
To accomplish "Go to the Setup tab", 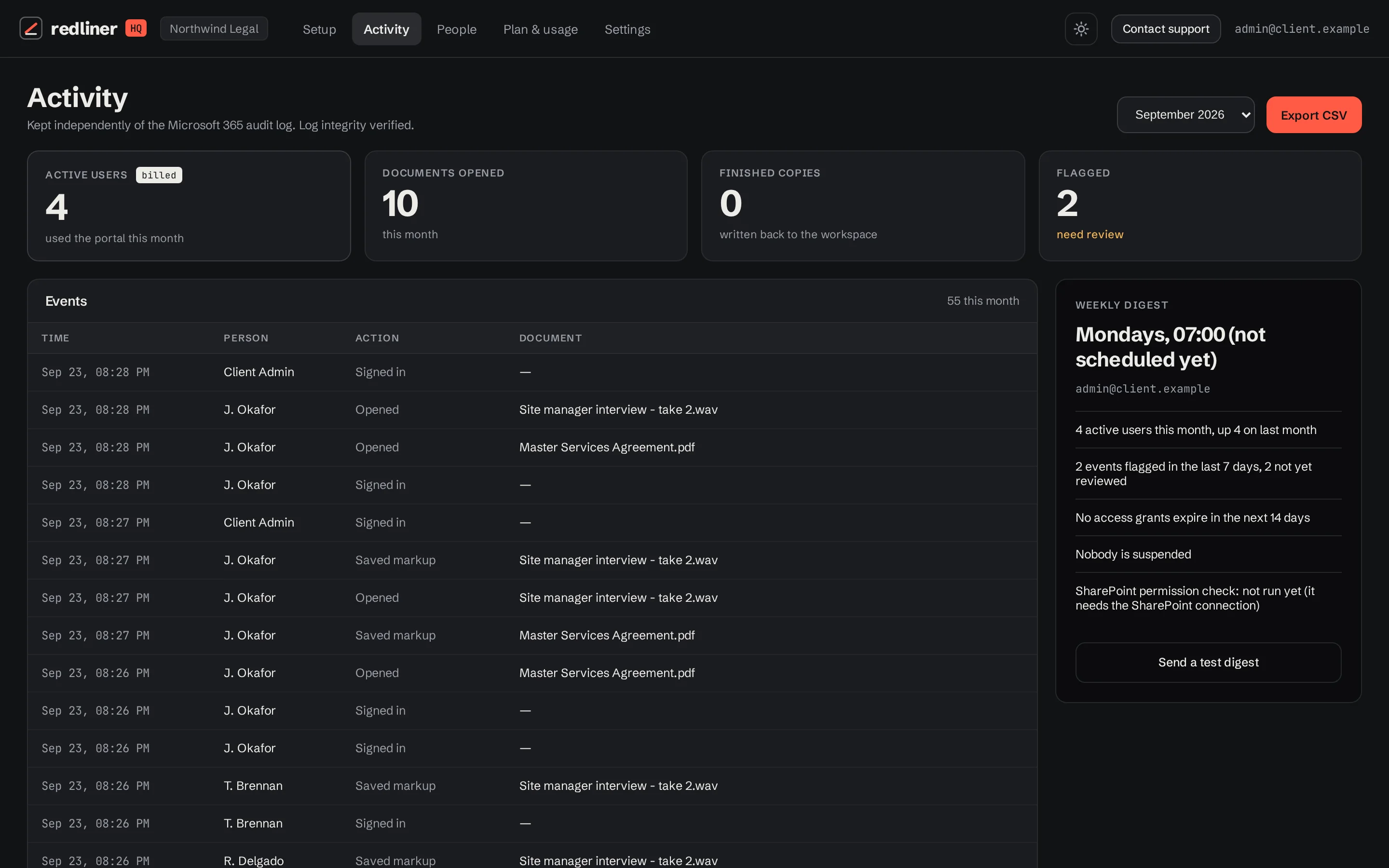I will [x=319, y=29].
